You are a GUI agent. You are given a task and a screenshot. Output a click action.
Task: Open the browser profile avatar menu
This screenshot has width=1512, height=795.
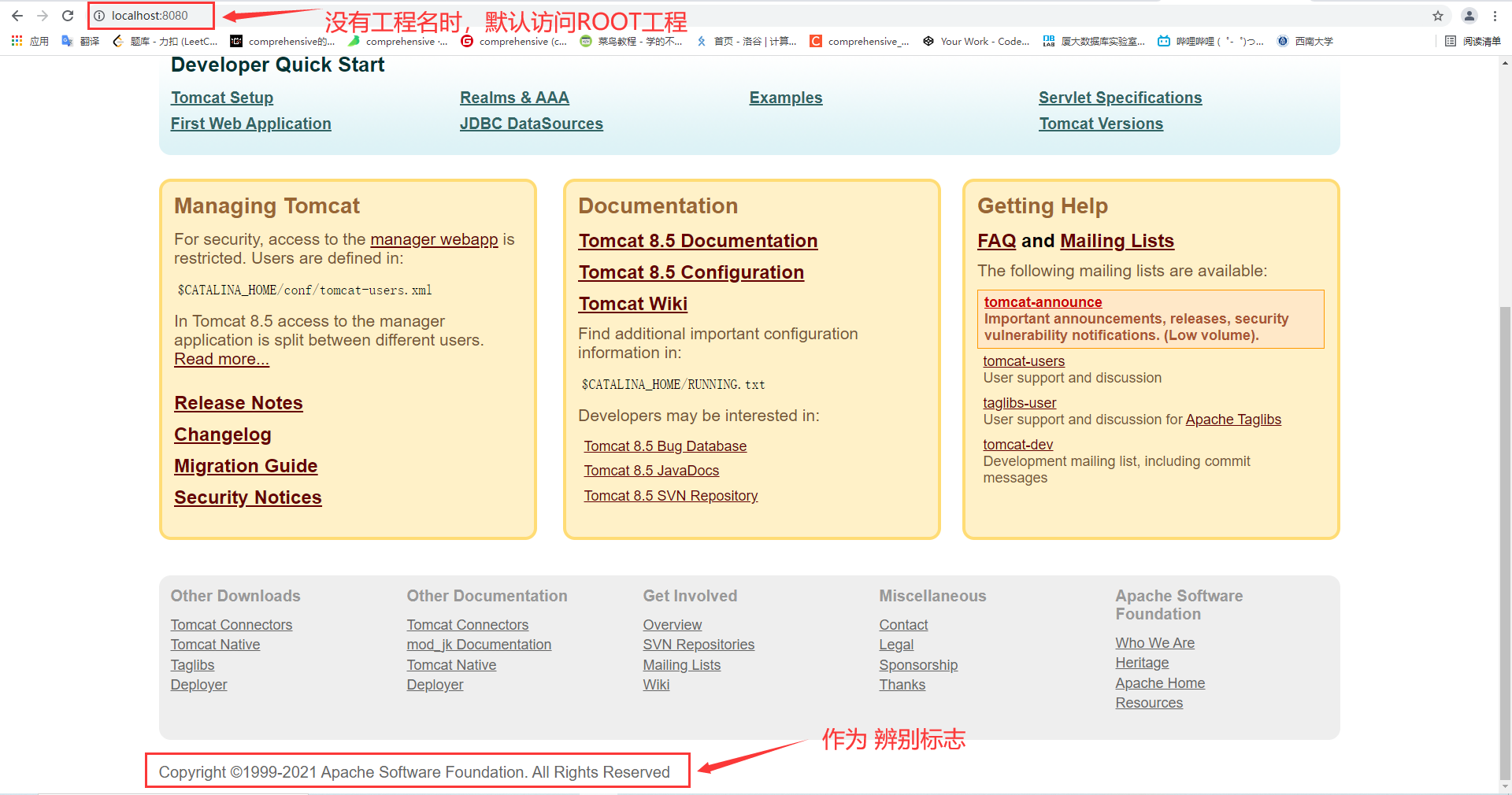[1469, 16]
